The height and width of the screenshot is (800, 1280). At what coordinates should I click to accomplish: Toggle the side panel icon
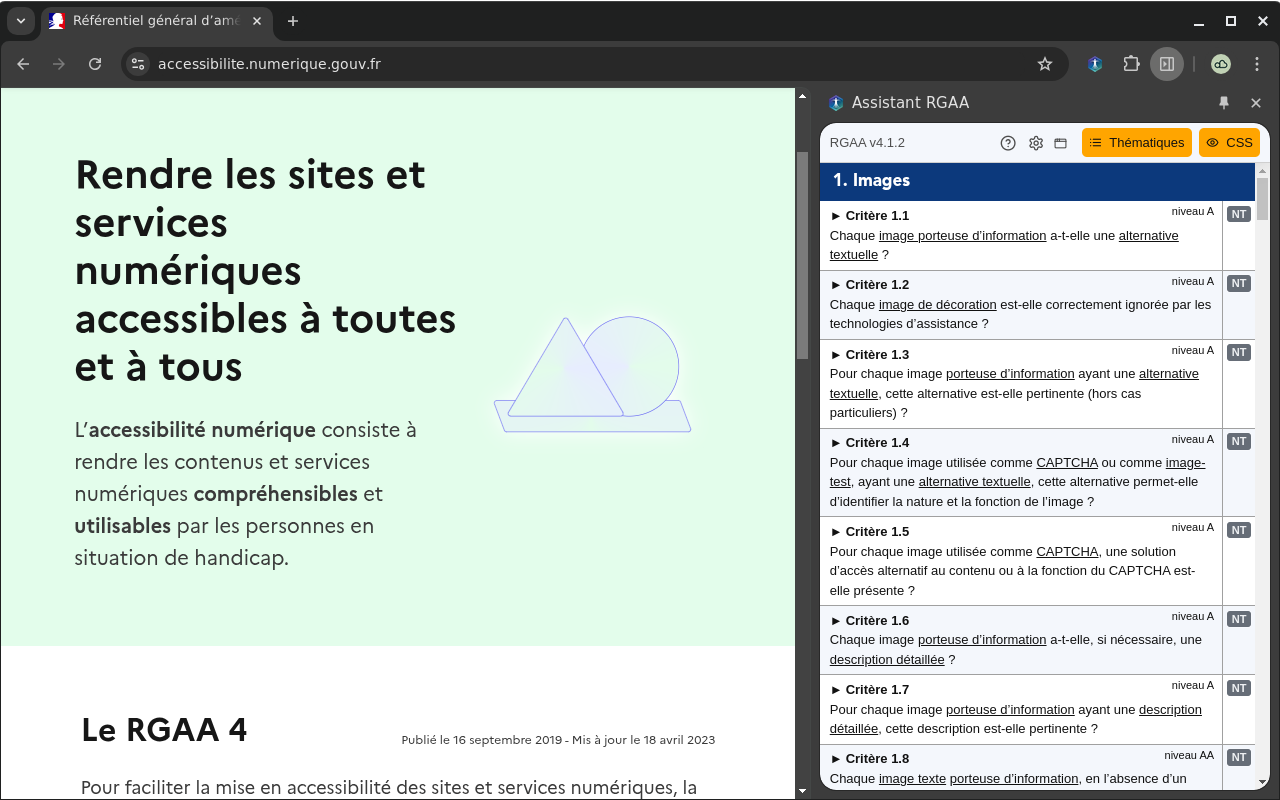point(1167,63)
